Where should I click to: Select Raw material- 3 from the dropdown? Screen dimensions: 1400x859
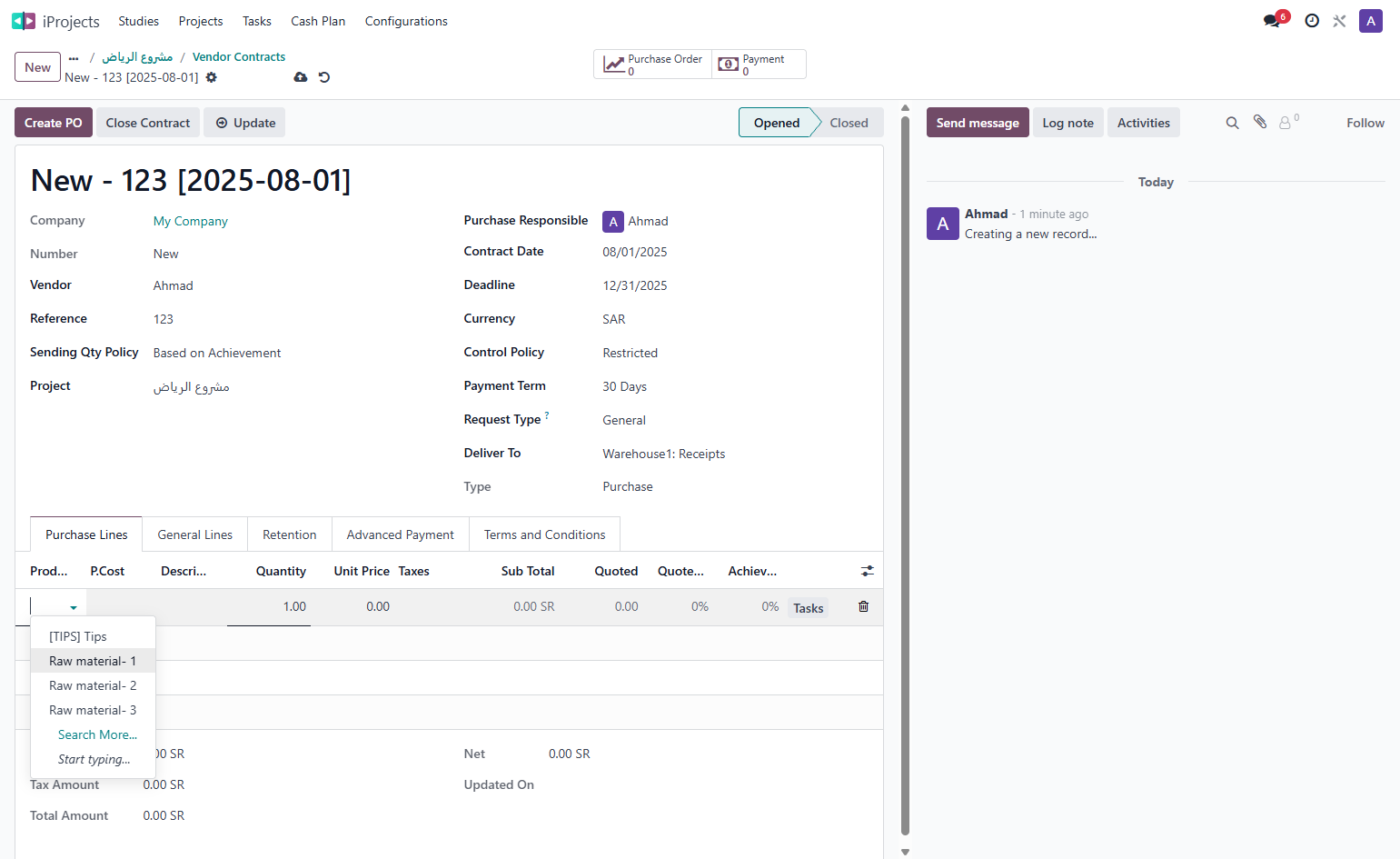tap(93, 710)
